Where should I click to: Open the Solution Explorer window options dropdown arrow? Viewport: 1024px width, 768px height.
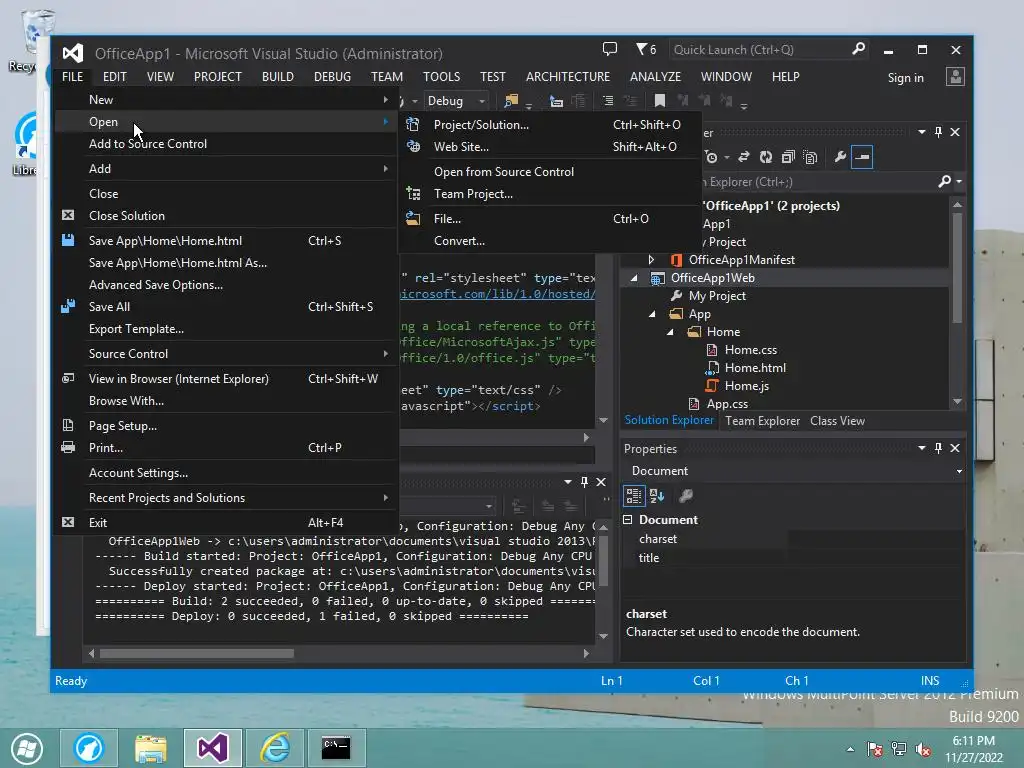tap(921, 132)
